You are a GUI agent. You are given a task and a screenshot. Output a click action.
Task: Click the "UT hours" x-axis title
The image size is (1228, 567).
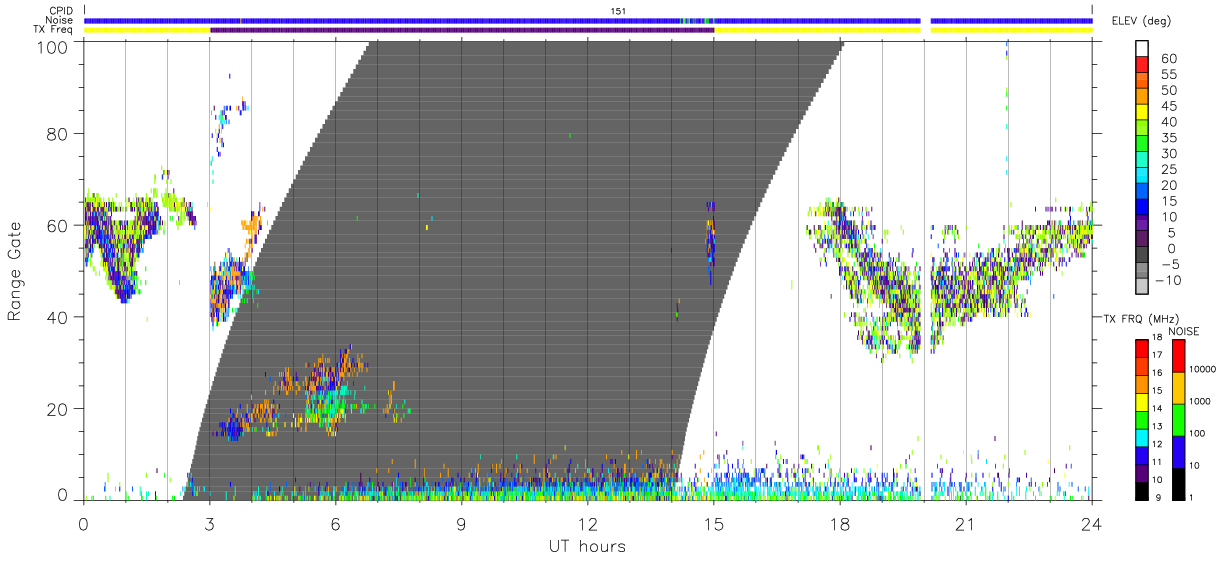587,546
